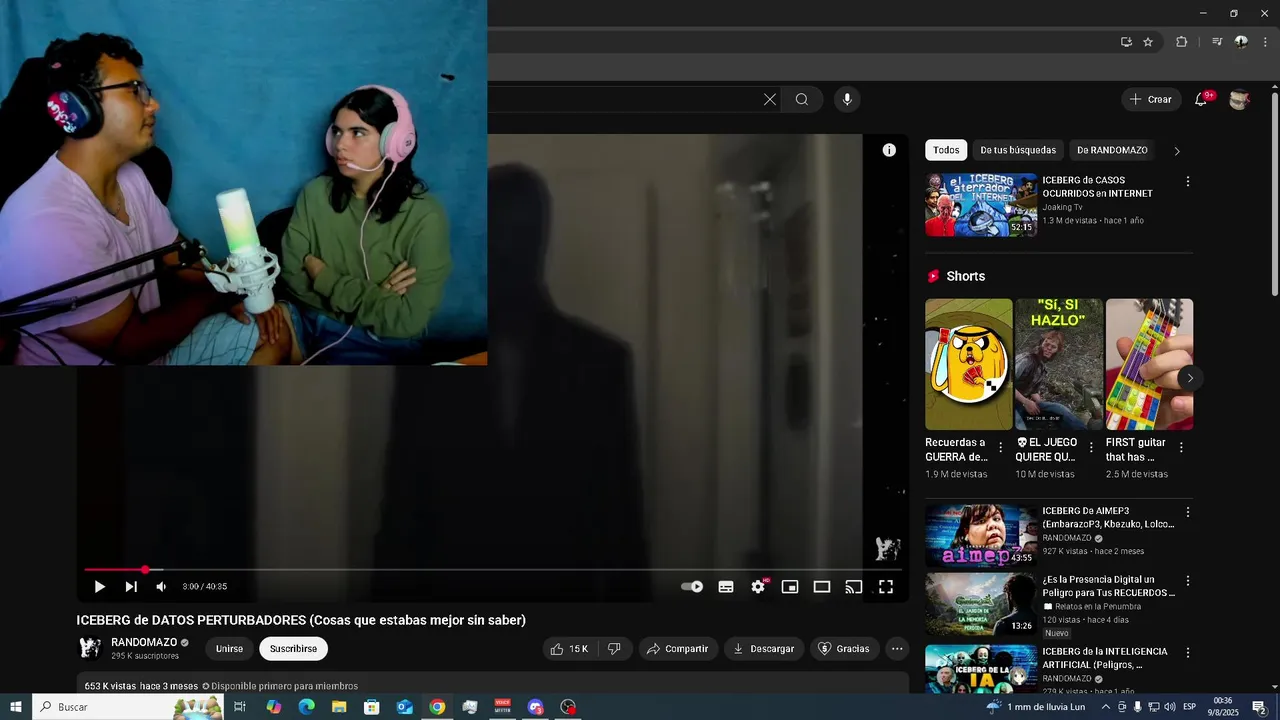The image size is (1280, 720).
Task: Skip to the next video
Action: pos(131,587)
